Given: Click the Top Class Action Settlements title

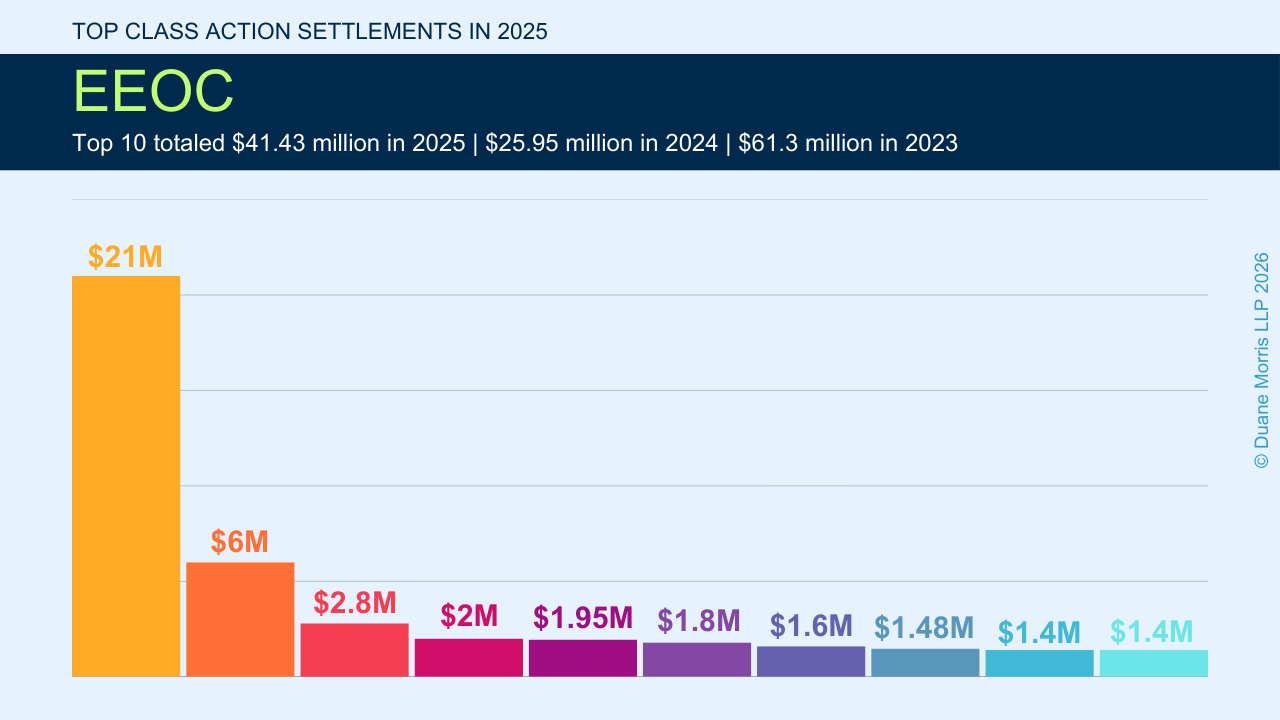Looking at the screenshot, I should click(310, 31).
